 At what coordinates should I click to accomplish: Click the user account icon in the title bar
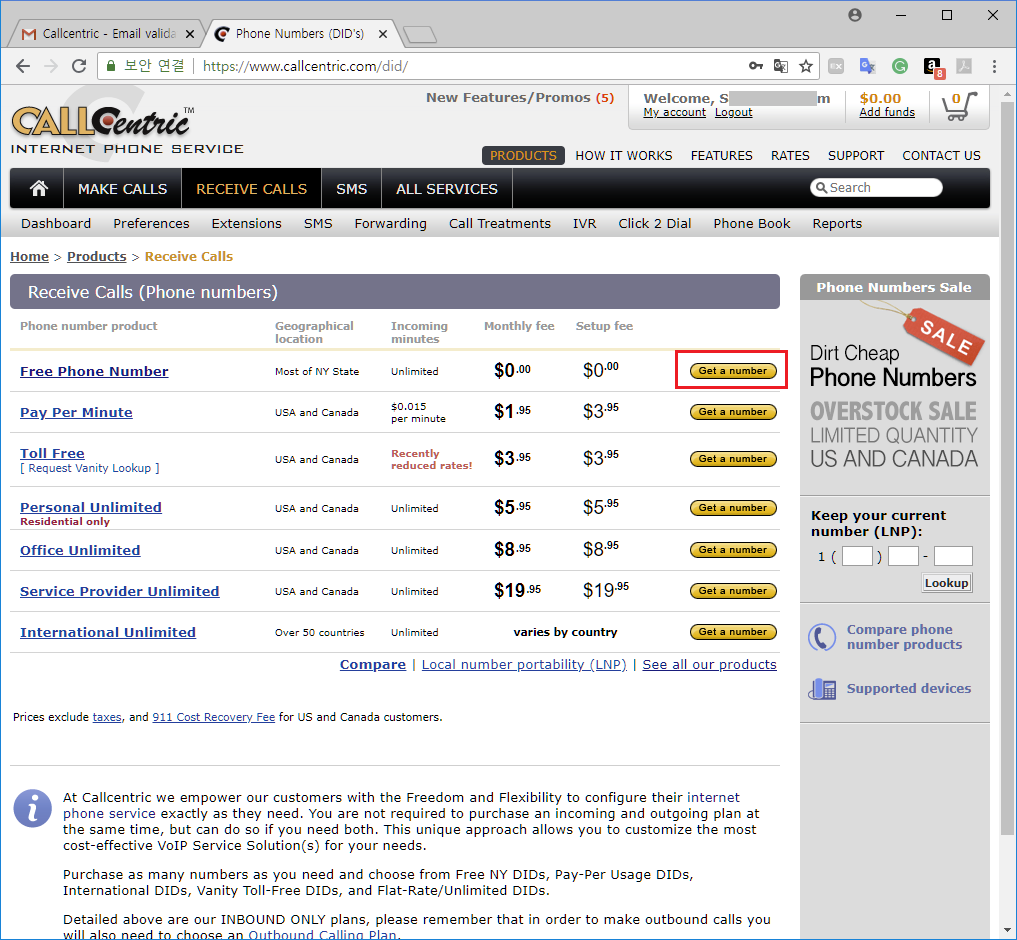pos(855,14)
